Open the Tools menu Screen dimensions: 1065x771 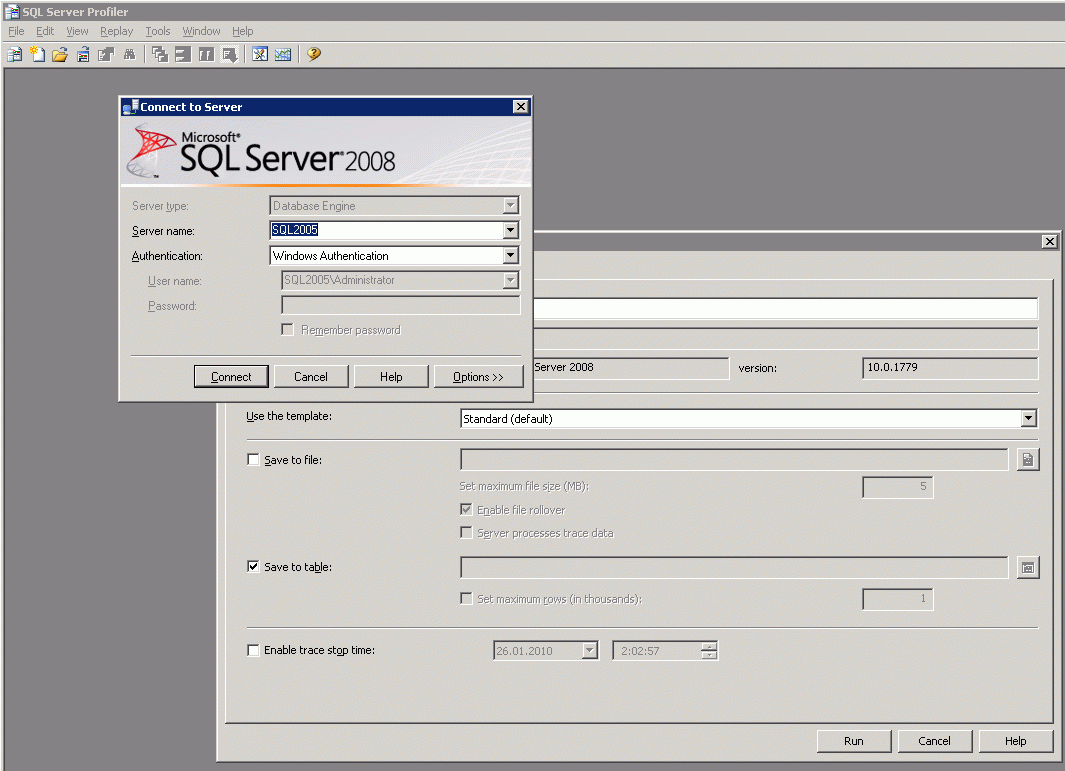pos(158,31)
